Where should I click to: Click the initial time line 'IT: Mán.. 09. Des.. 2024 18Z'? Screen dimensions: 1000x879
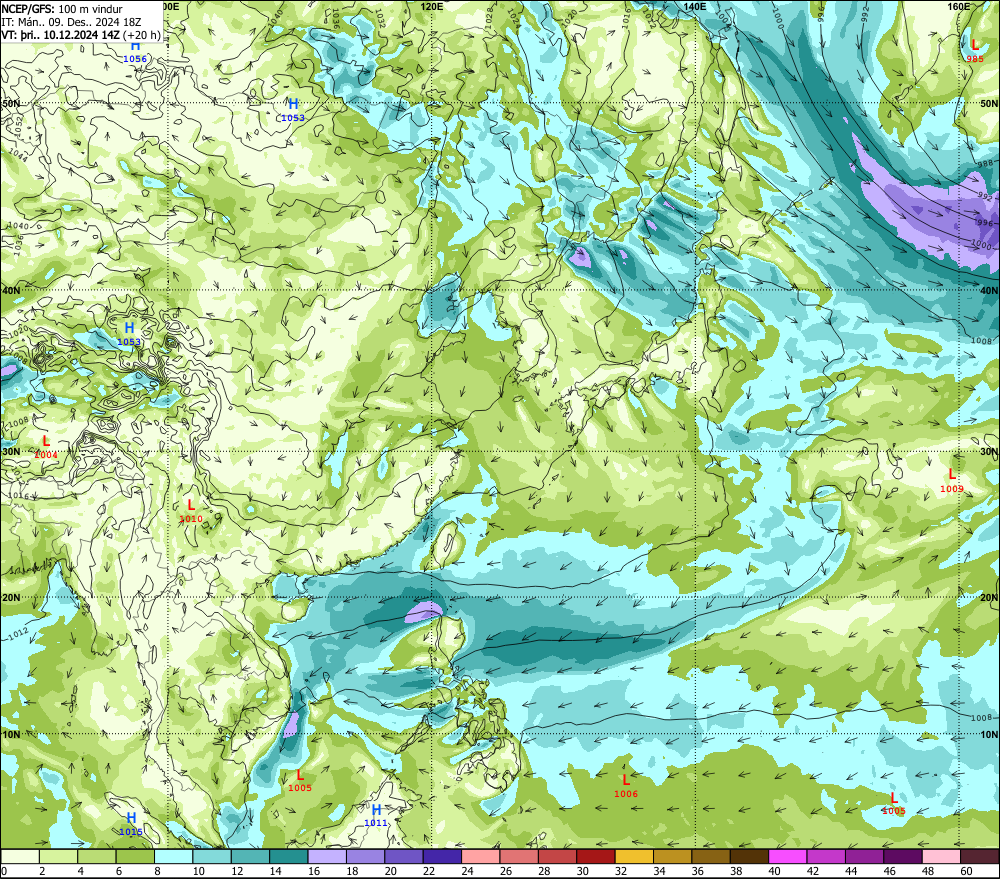point(71,22)
